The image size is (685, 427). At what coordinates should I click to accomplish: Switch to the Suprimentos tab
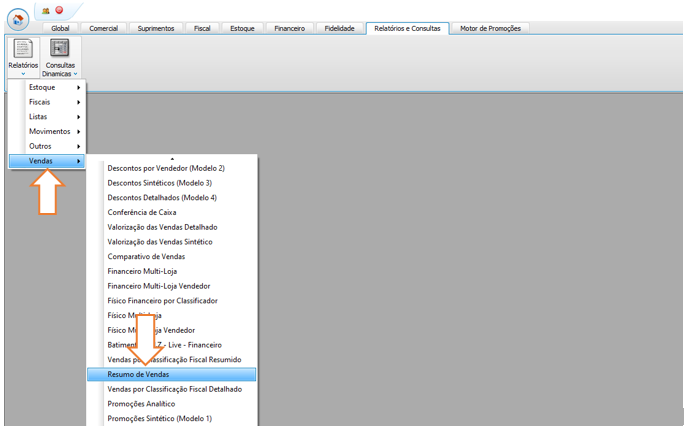[156, 28]
